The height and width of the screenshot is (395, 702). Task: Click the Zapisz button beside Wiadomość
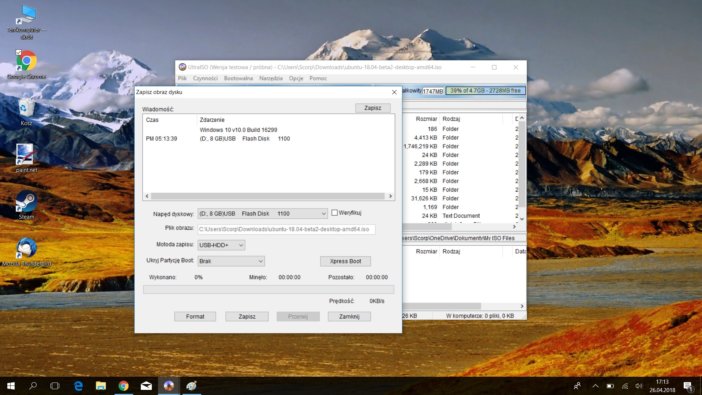click(372, 108)
